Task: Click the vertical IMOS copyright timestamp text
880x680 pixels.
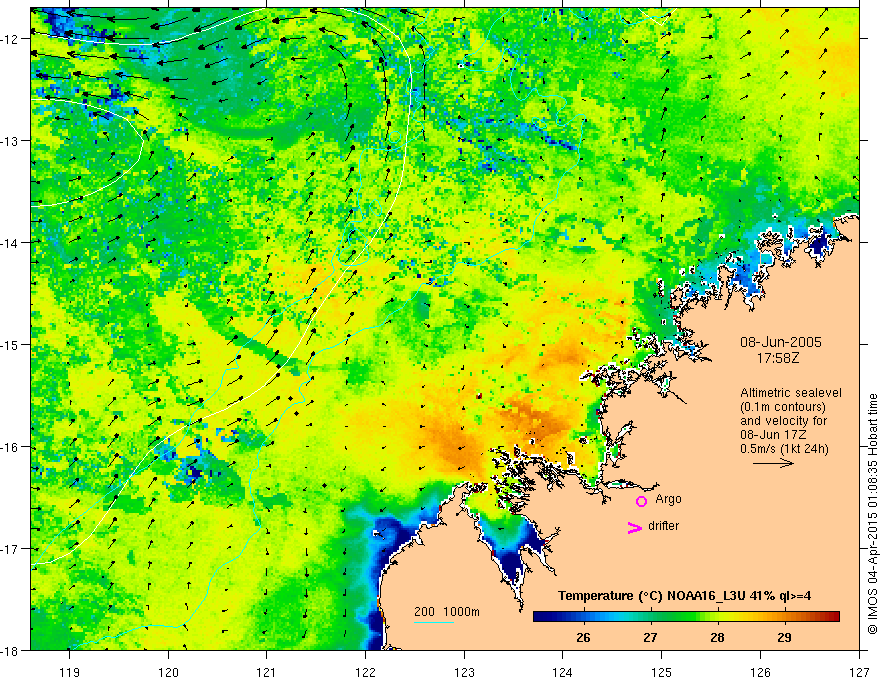Action: (872, 514)
